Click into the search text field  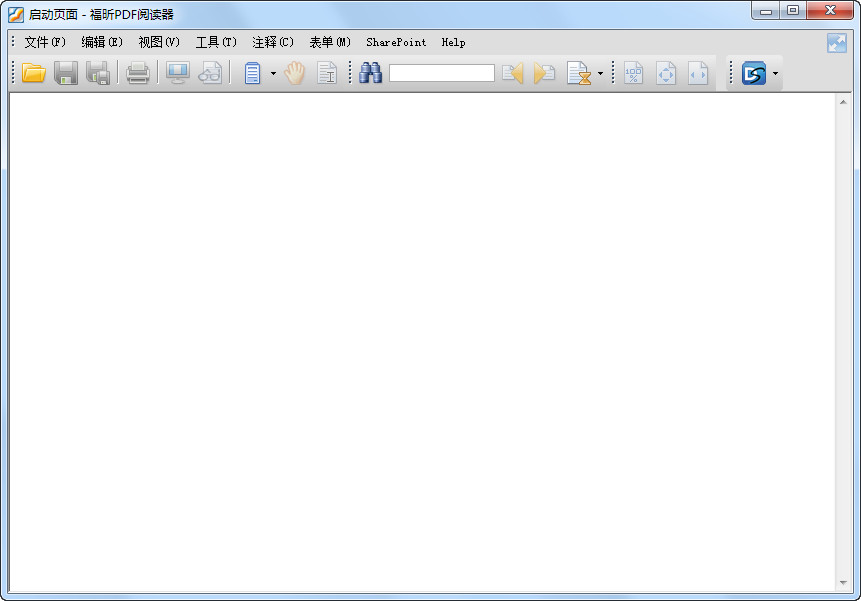(x=441, y=73)
